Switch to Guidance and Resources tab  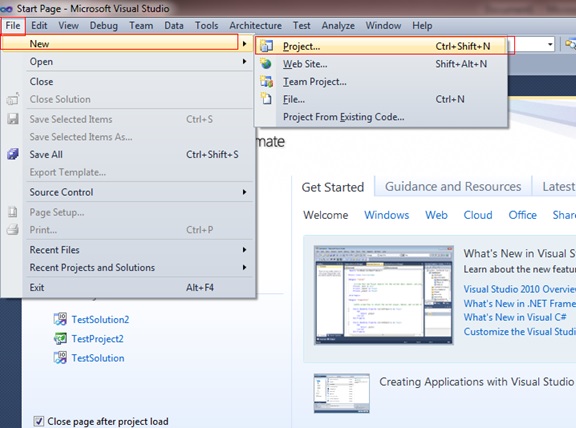tap(453, 187)
